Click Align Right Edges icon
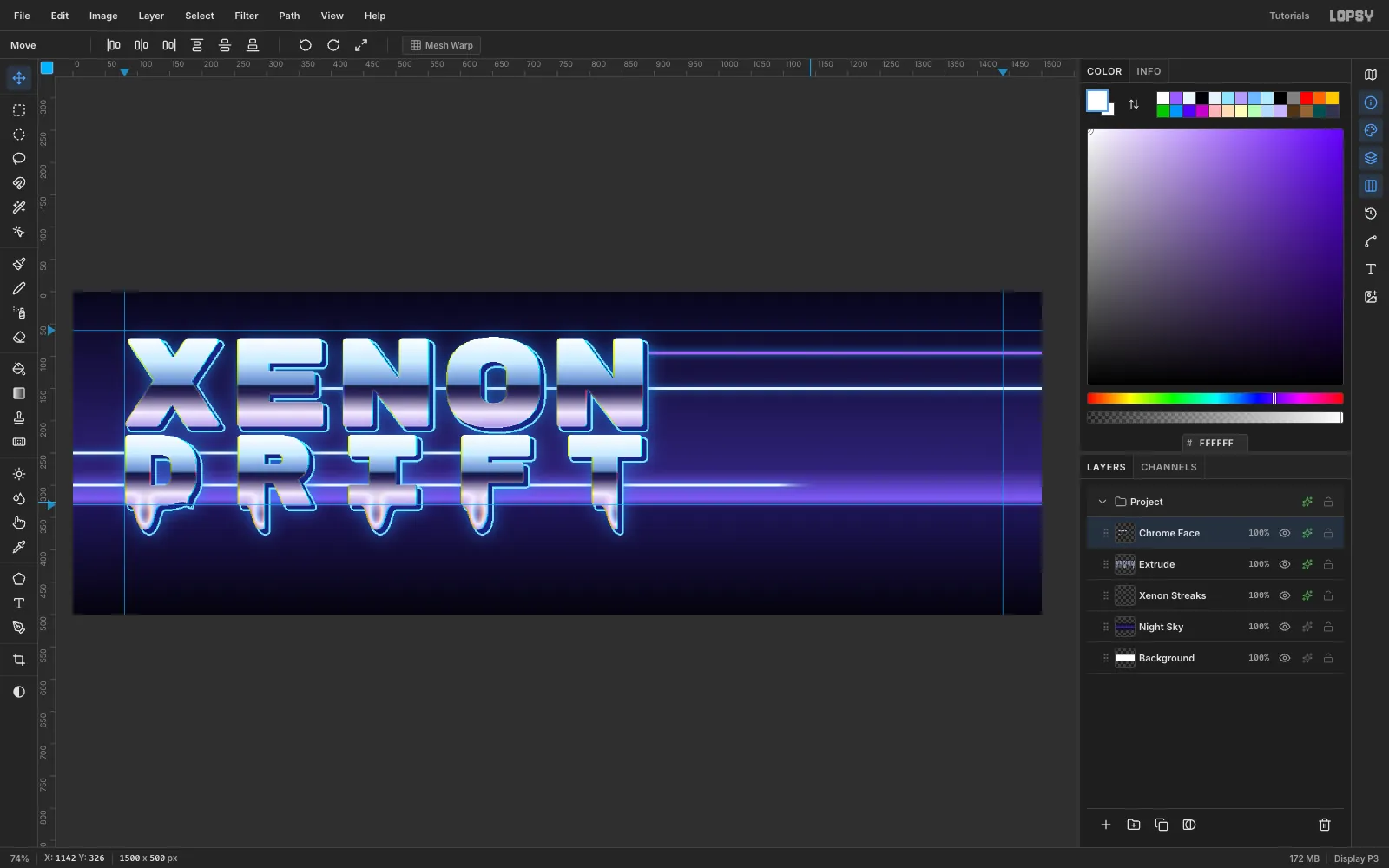1389x868 pixels. click(169, 45)
